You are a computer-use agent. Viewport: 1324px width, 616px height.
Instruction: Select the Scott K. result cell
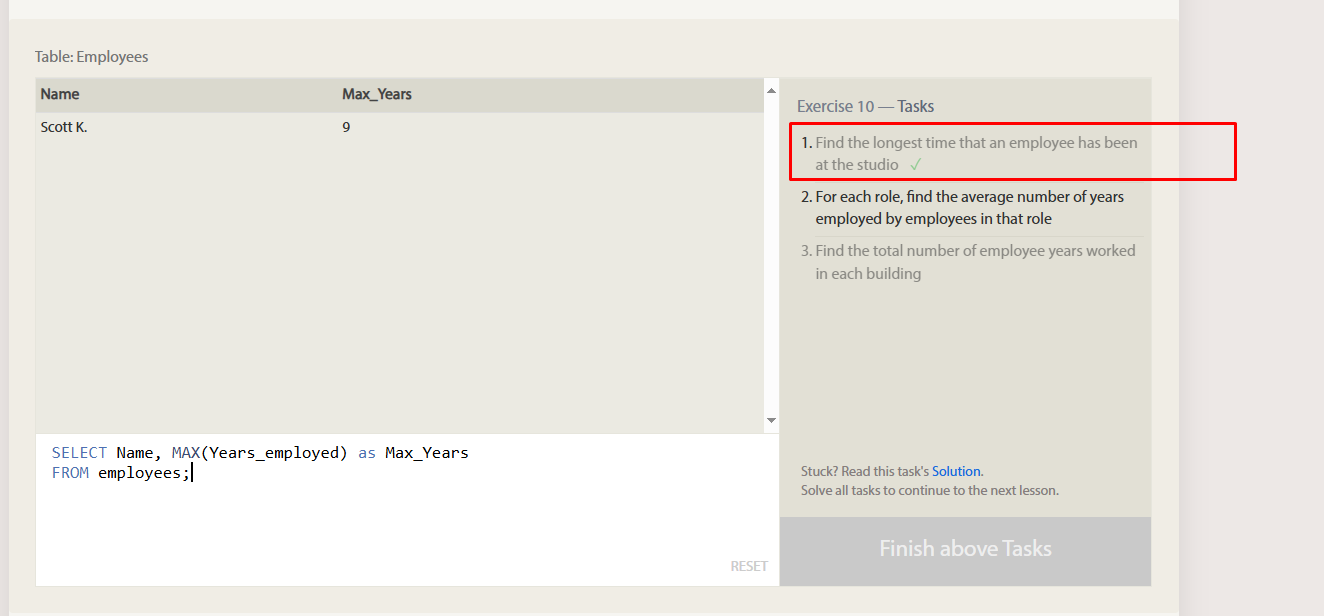pyautogui.click(x=64, y=127)
